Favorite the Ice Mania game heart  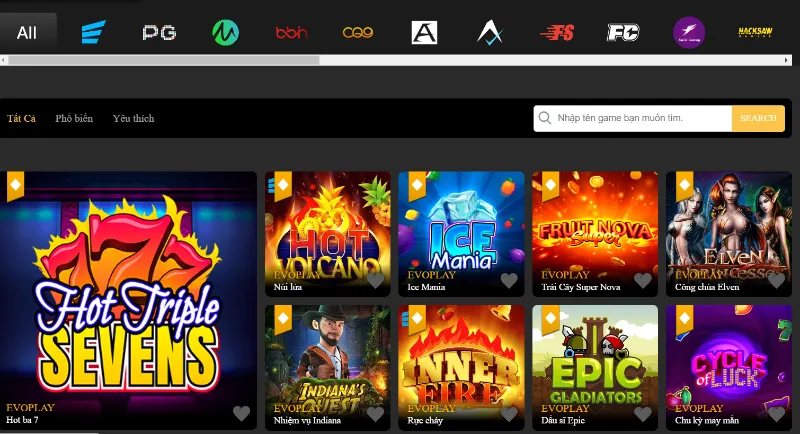click(509, 281)
